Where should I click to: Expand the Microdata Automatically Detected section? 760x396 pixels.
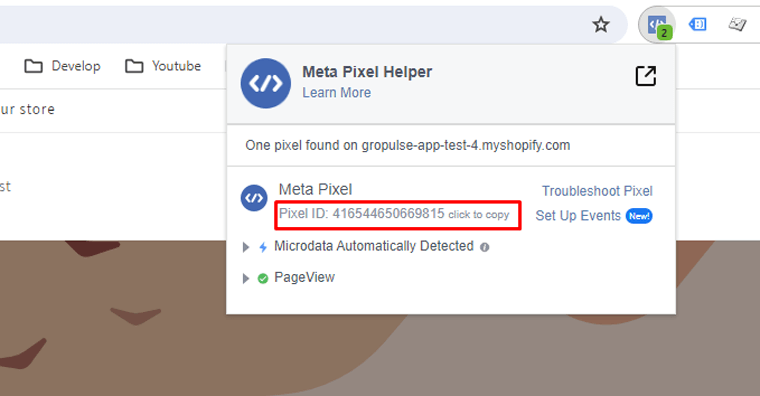point(246,247)
